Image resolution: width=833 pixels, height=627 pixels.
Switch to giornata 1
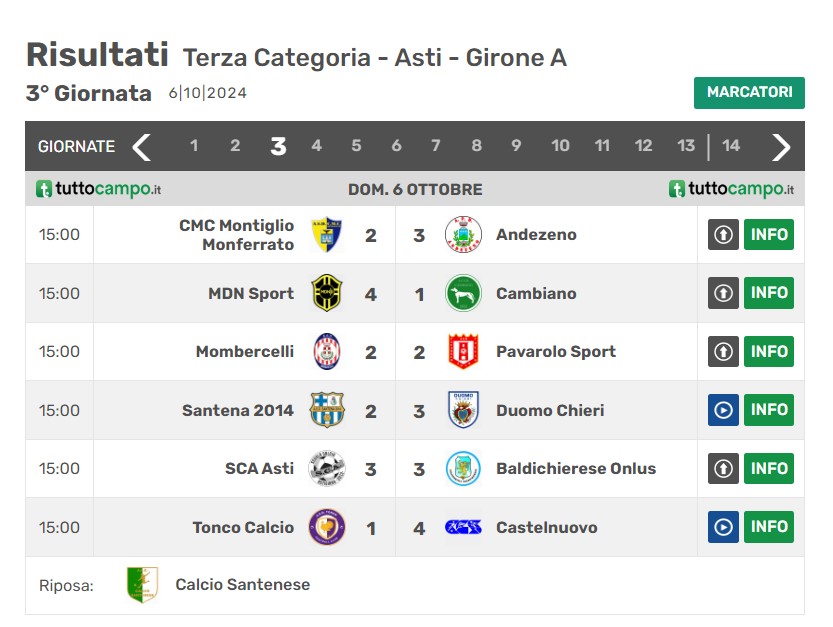[x=194, y=146]
